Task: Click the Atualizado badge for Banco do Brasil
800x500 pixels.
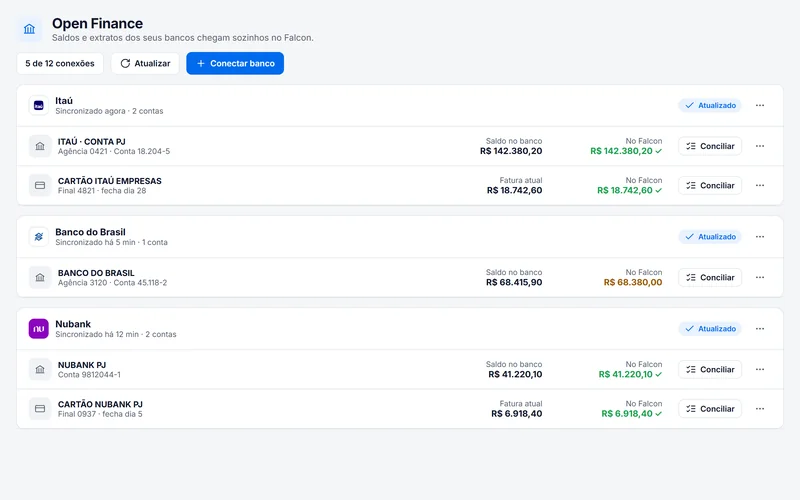Action: pos(710,237)
